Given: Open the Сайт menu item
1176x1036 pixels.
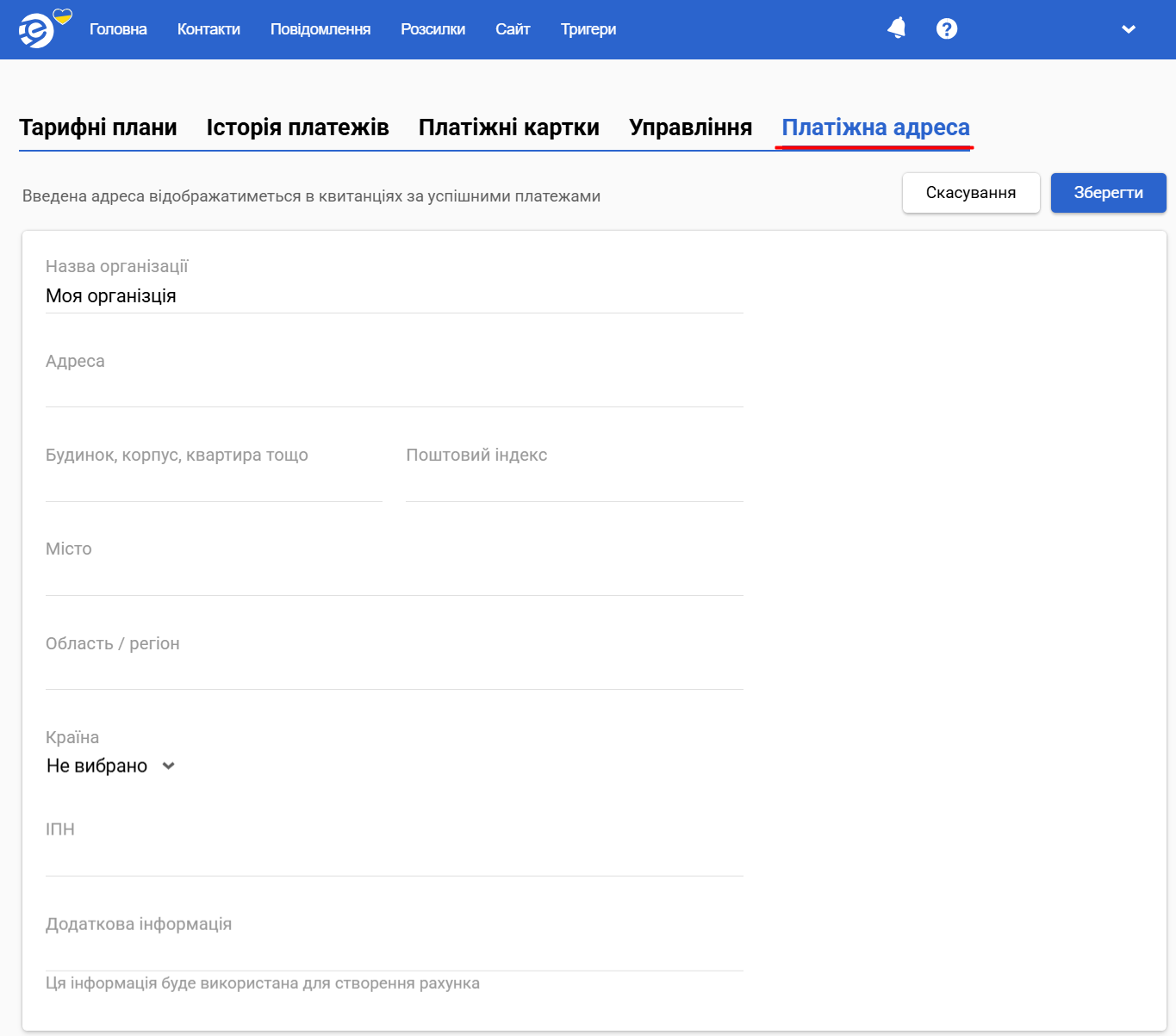Looking at the screenshot, I should (x=513, y=29).
